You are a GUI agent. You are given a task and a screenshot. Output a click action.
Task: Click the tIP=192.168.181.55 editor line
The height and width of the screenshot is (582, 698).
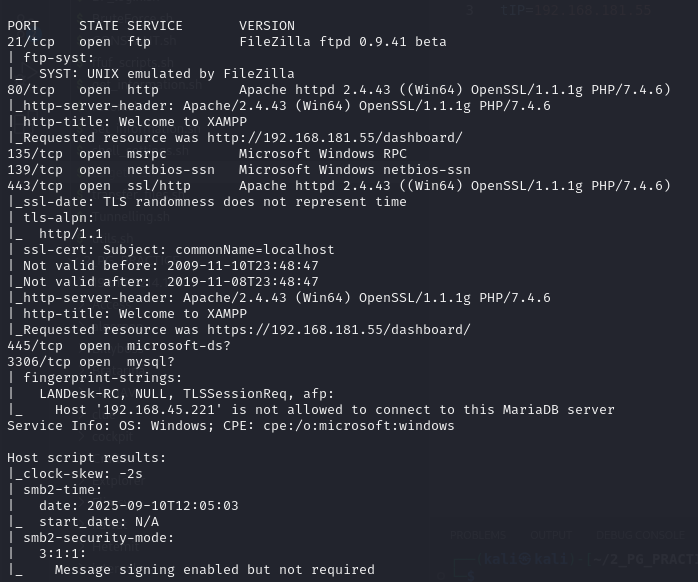576,10
